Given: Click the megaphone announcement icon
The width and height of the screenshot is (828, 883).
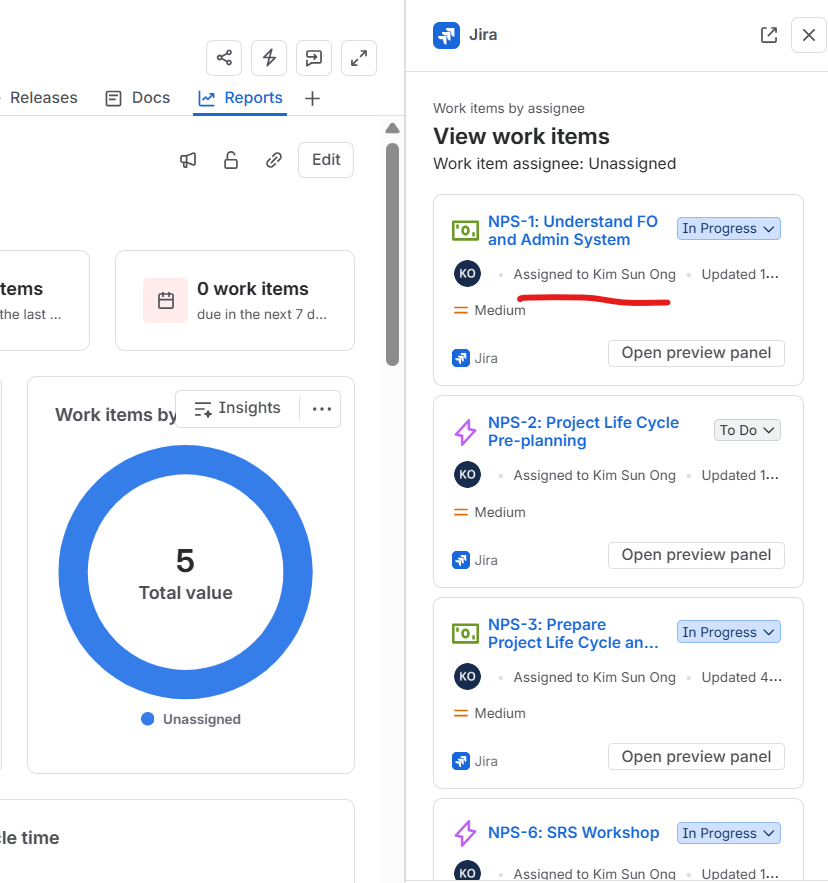Looking at the screenshot, I should [188, 160].
